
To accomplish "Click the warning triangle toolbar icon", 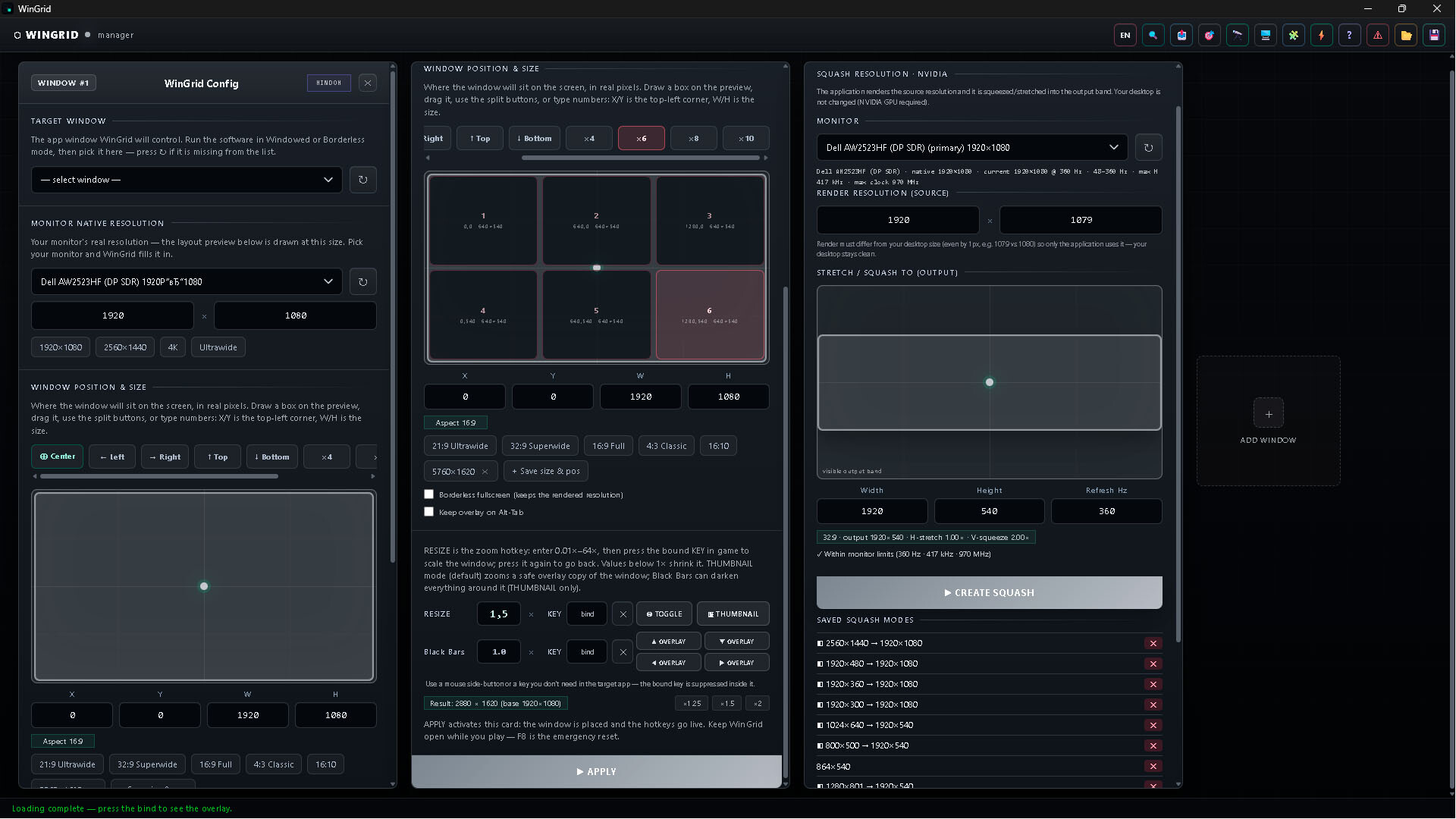I will pyautogui.click(x=1377, y=35).
